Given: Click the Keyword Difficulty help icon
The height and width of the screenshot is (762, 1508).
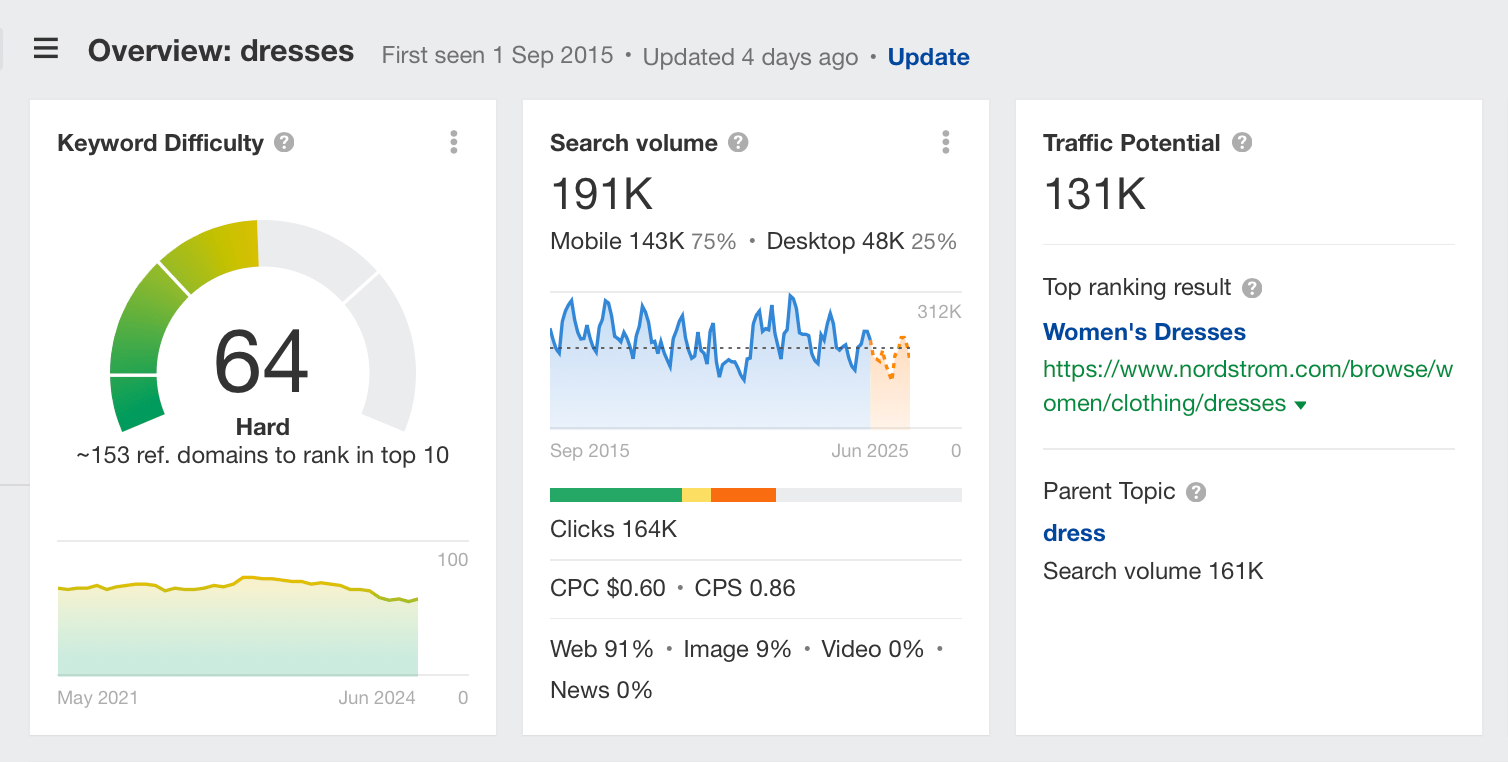Looking at the screenshot, I should (284, 143).
